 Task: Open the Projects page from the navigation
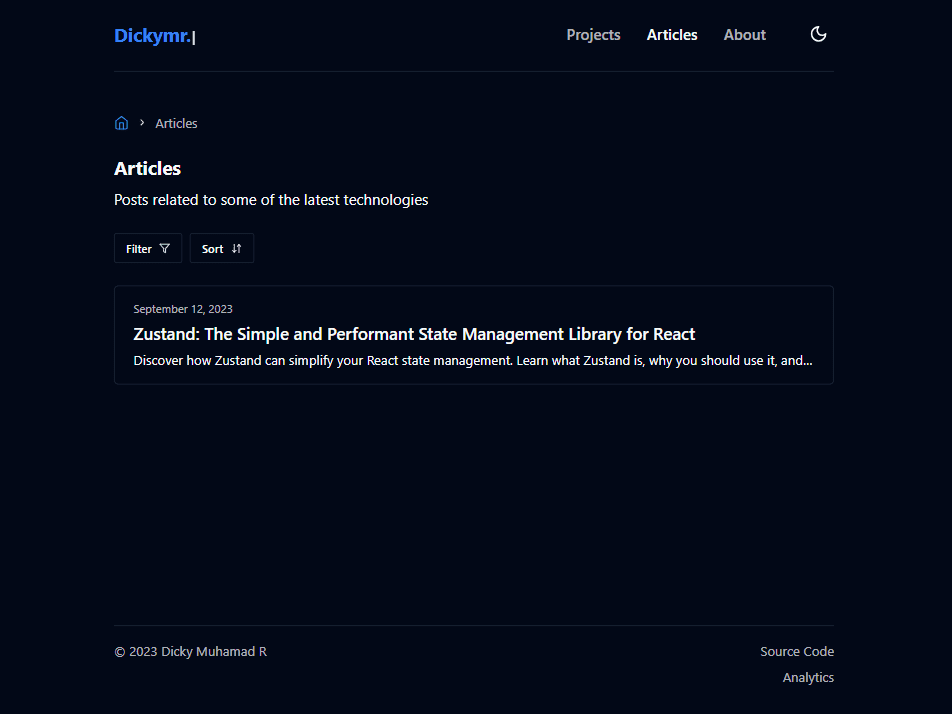(593, 35)
